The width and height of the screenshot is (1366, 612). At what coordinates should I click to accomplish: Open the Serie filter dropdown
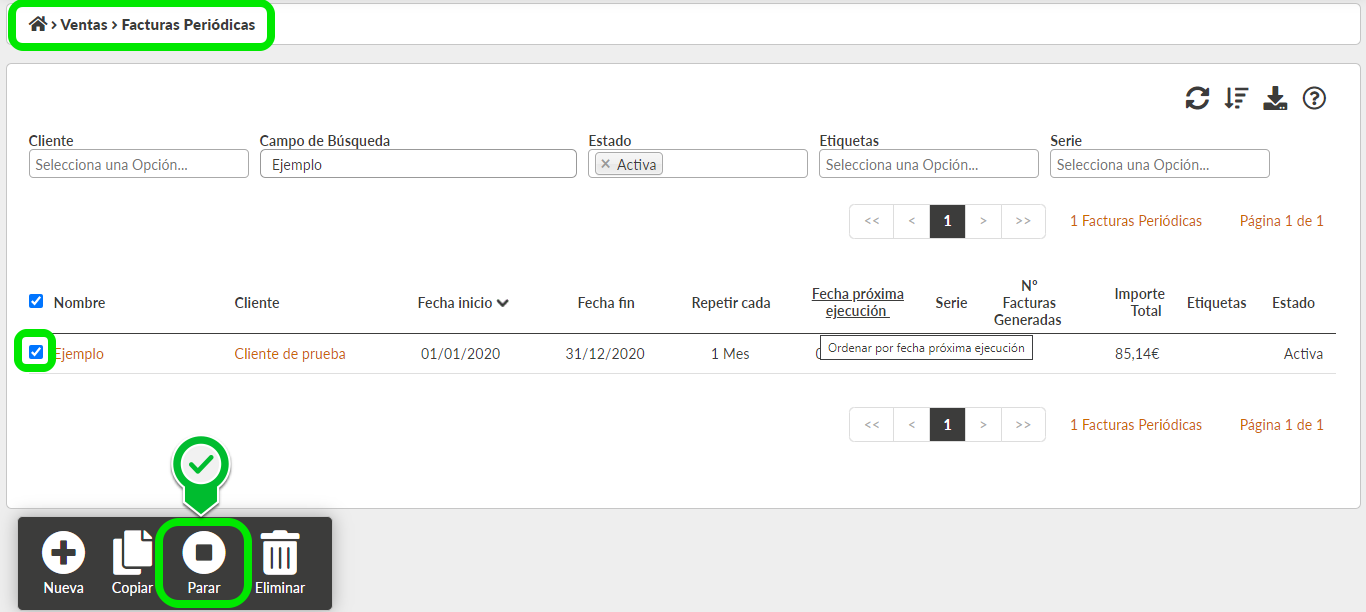1159,164
